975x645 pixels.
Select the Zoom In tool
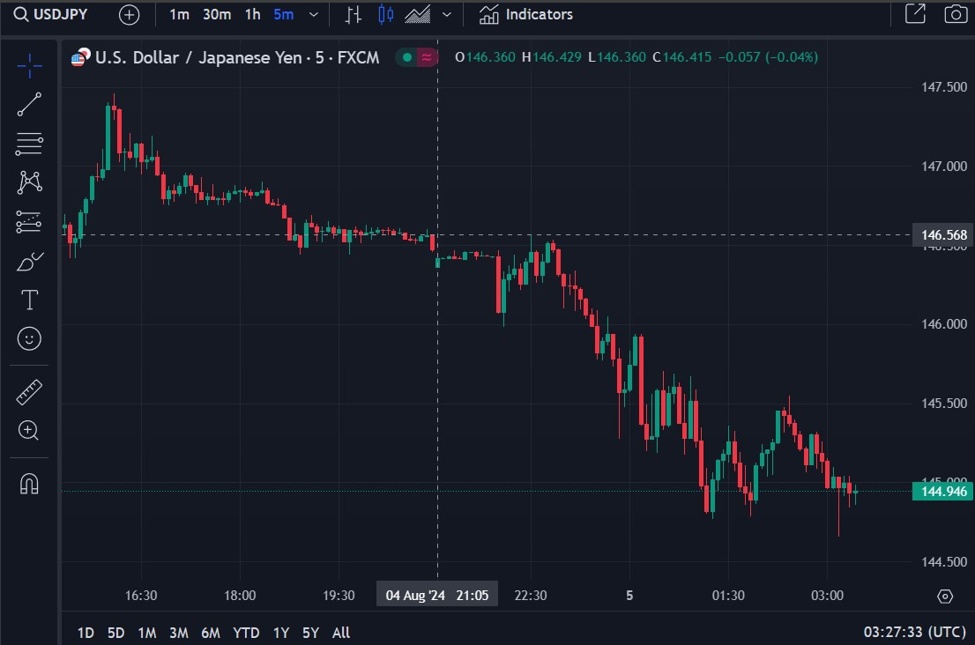pos(29,431)
